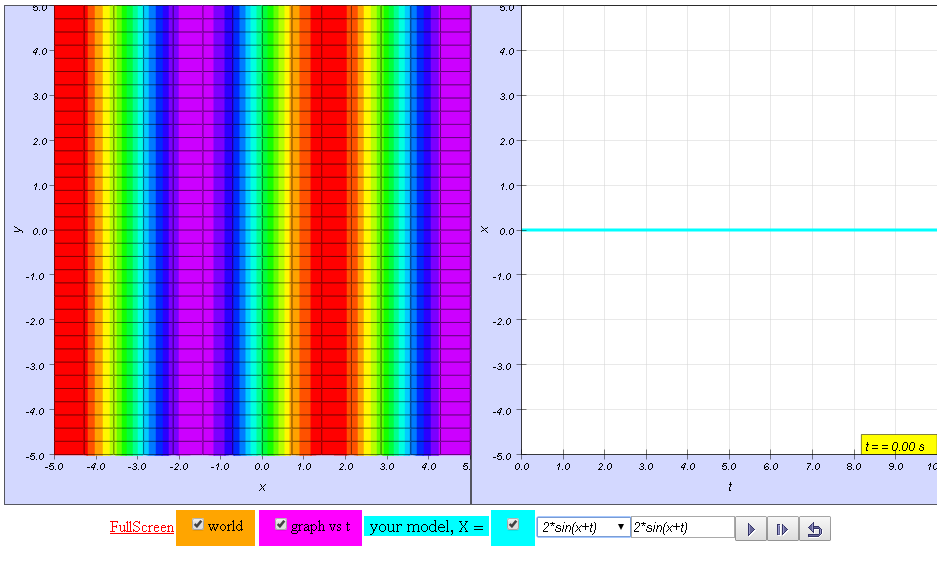This screenshot has width=946, height=563.
Task: Click the vertical divider between the two plots
Action: click(471, 250)
